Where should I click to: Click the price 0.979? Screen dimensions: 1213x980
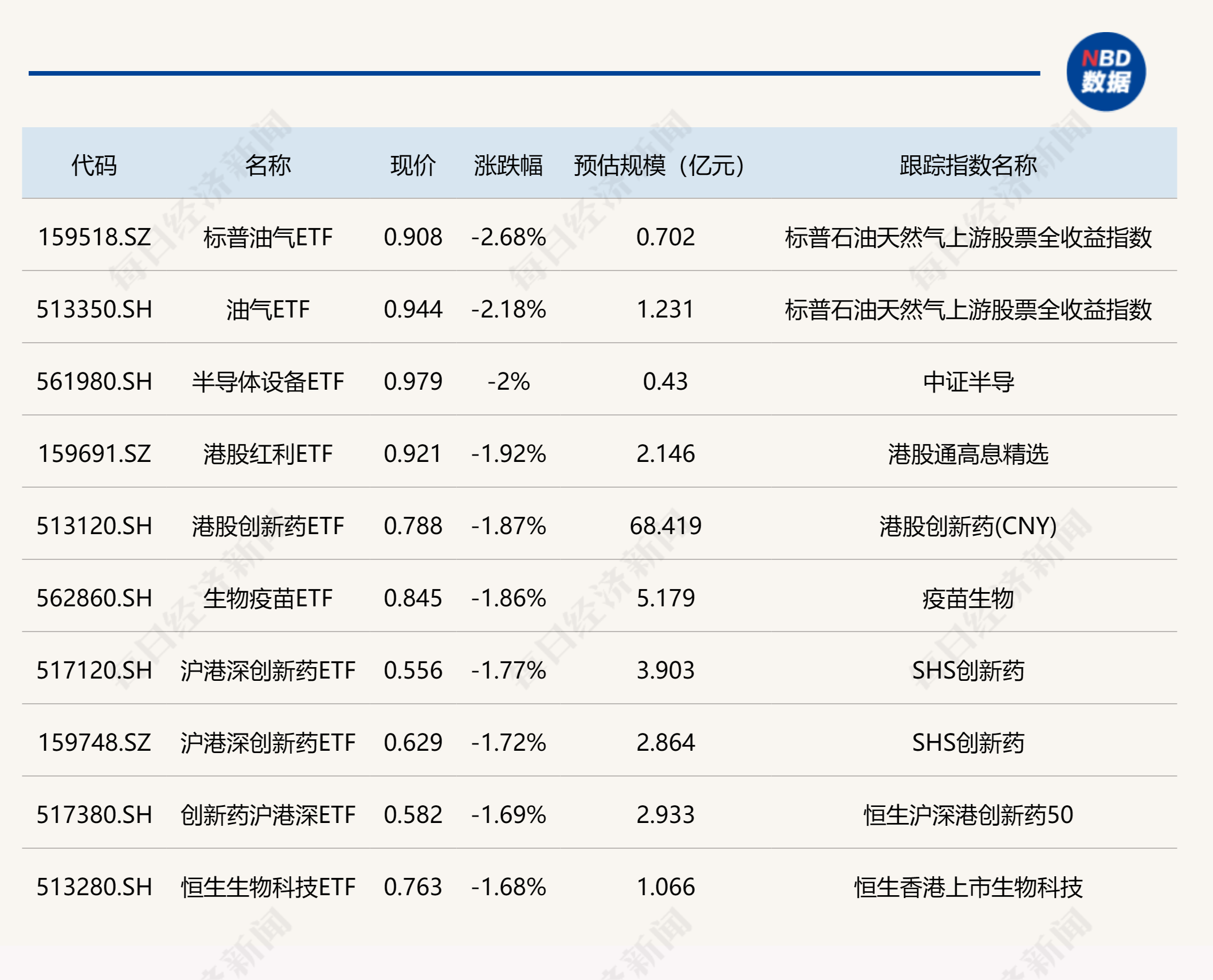click(x=413, y=382)
